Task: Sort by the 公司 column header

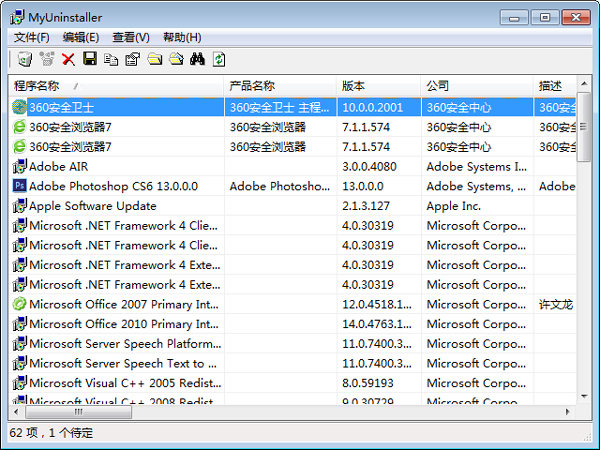Action: (477, 86)
